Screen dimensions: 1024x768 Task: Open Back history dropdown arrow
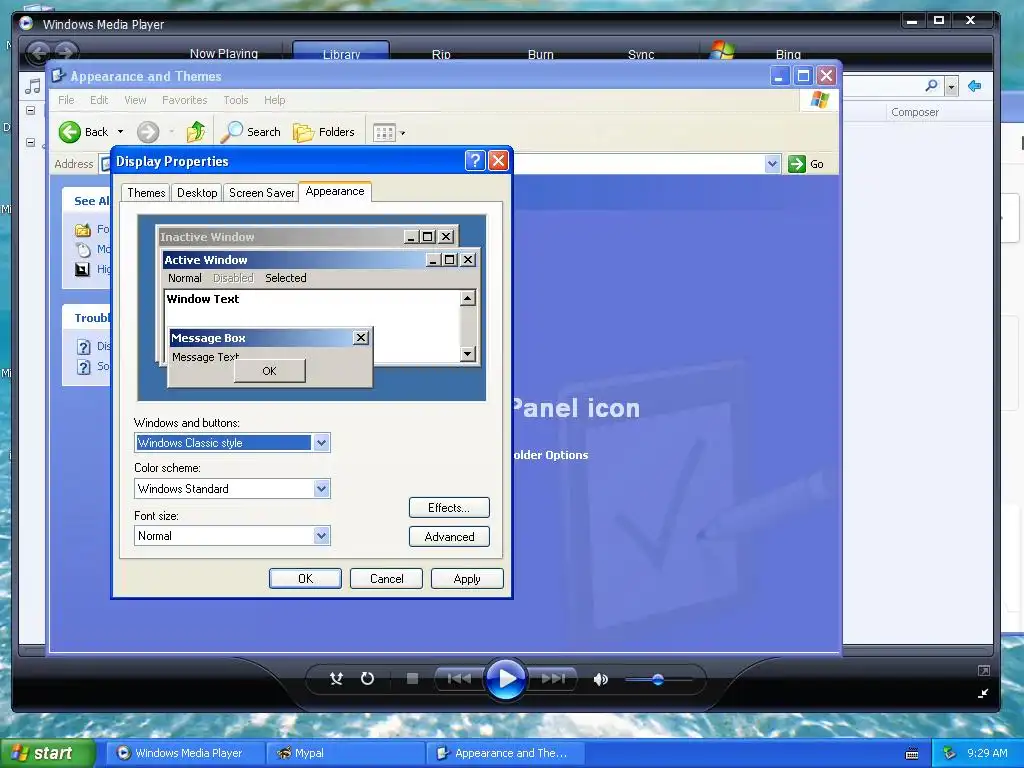click(x=120, y=132)
